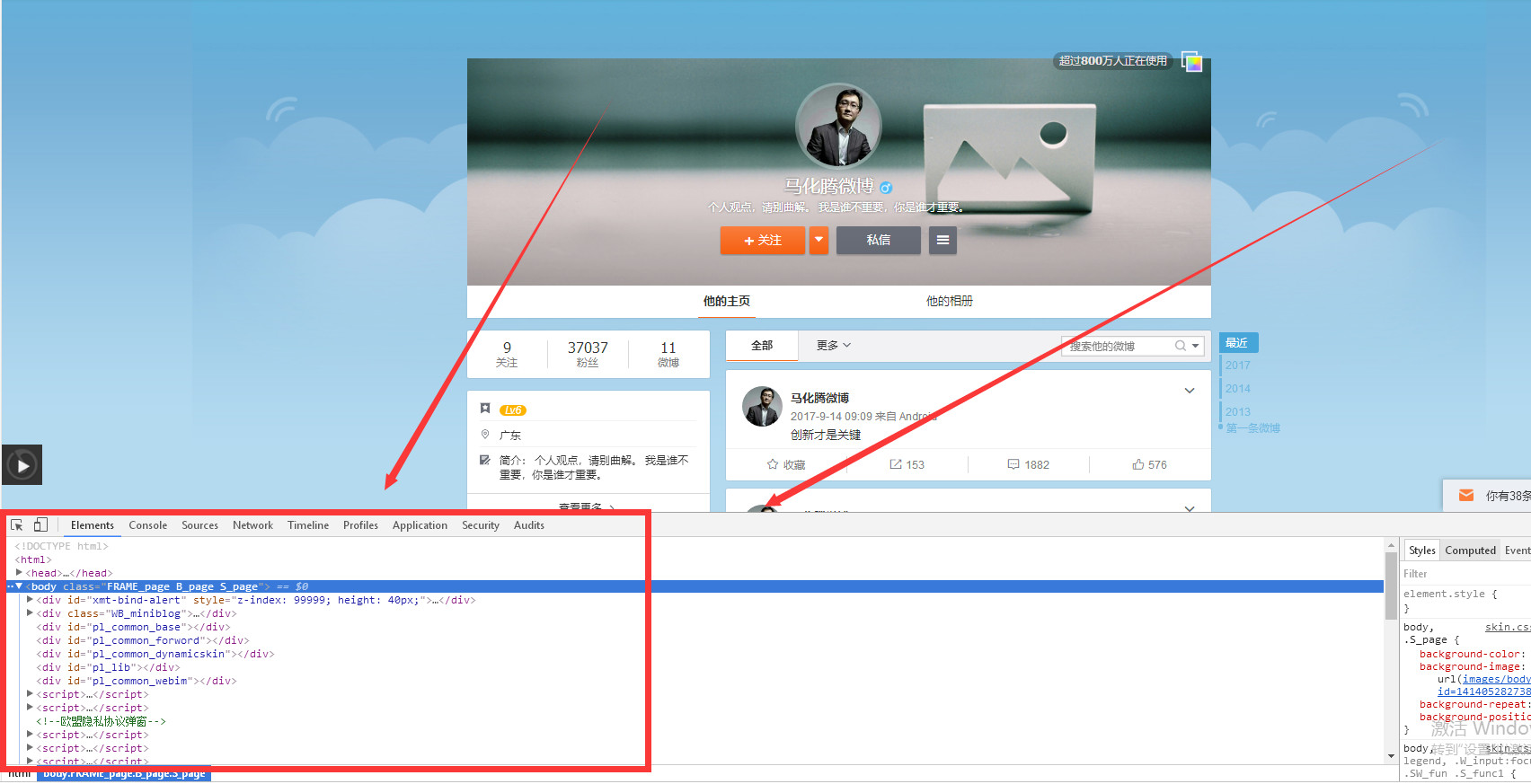
Task: Click the 37037 粉丝 followers count
Action: click(x=588, y=354)
